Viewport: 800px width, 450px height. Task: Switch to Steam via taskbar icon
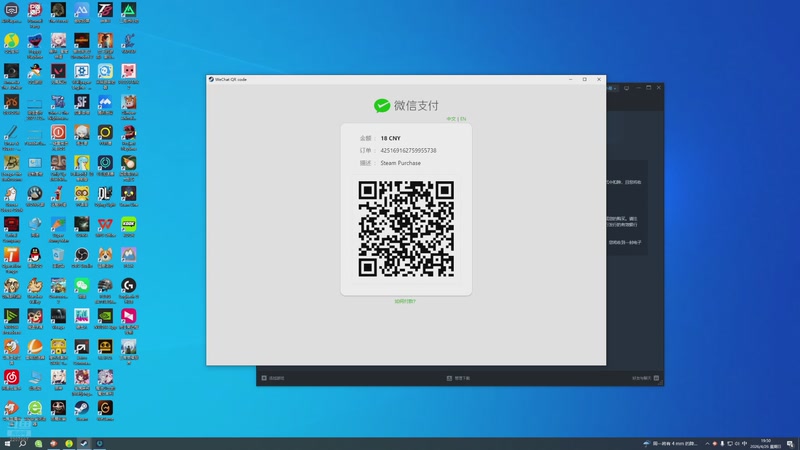(84, 444)
